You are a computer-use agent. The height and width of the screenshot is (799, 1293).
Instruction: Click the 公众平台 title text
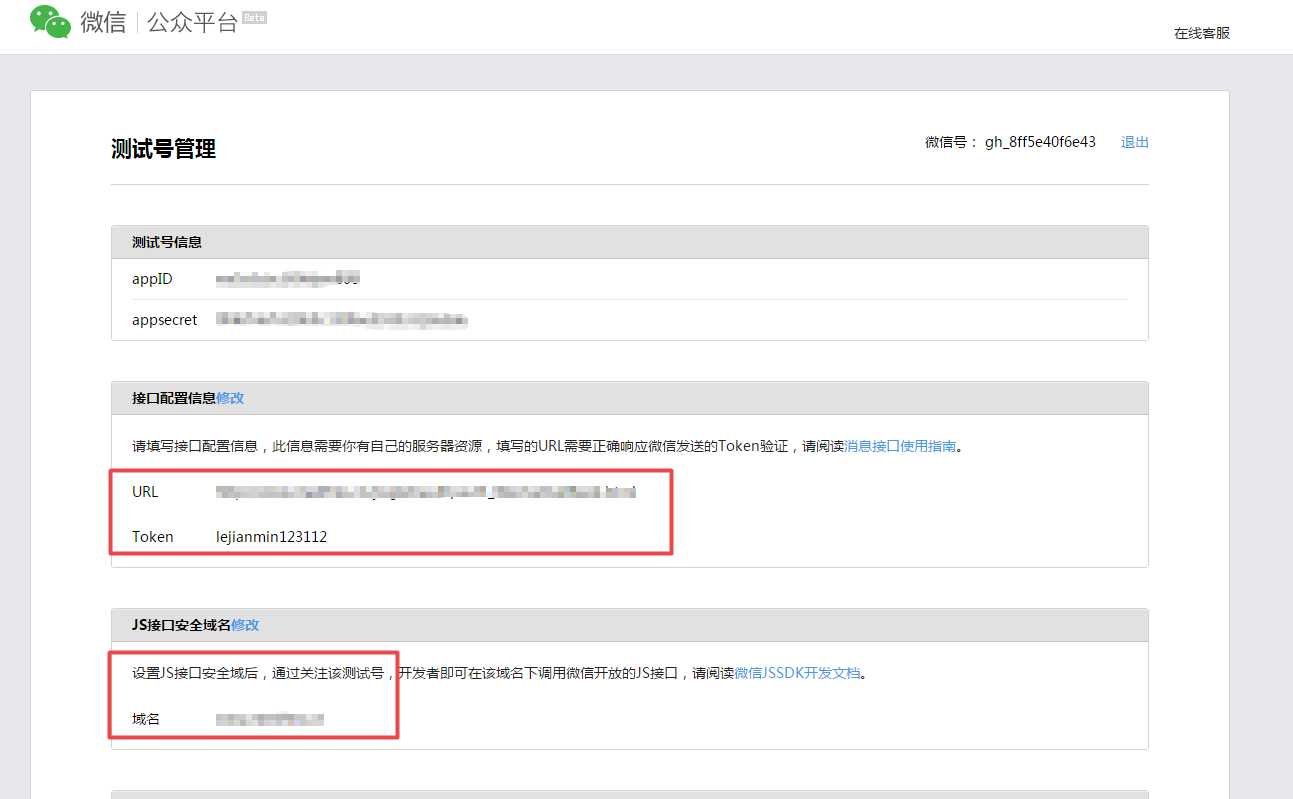(192, 22)
